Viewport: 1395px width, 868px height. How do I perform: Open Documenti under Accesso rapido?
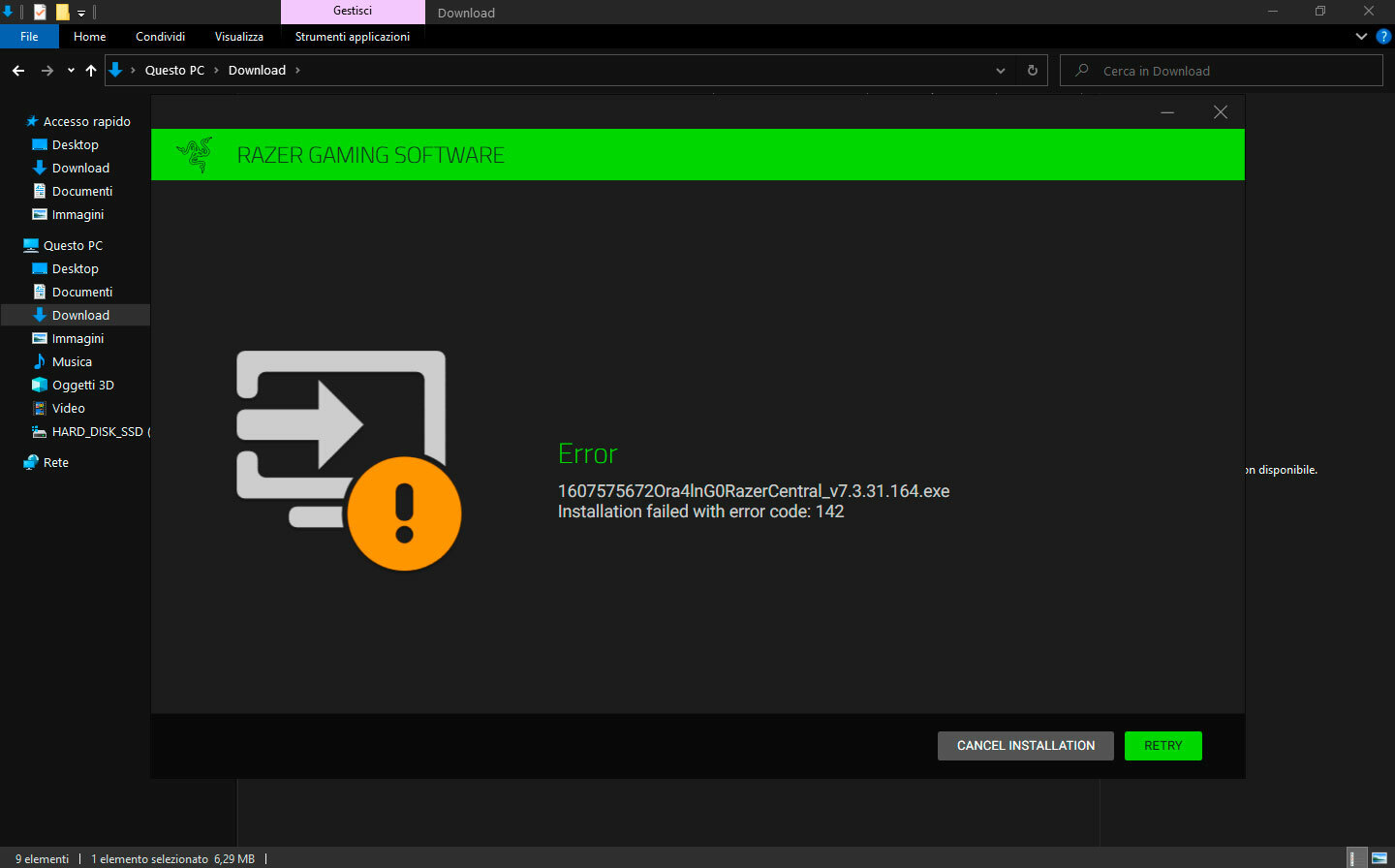coord(82,191)
